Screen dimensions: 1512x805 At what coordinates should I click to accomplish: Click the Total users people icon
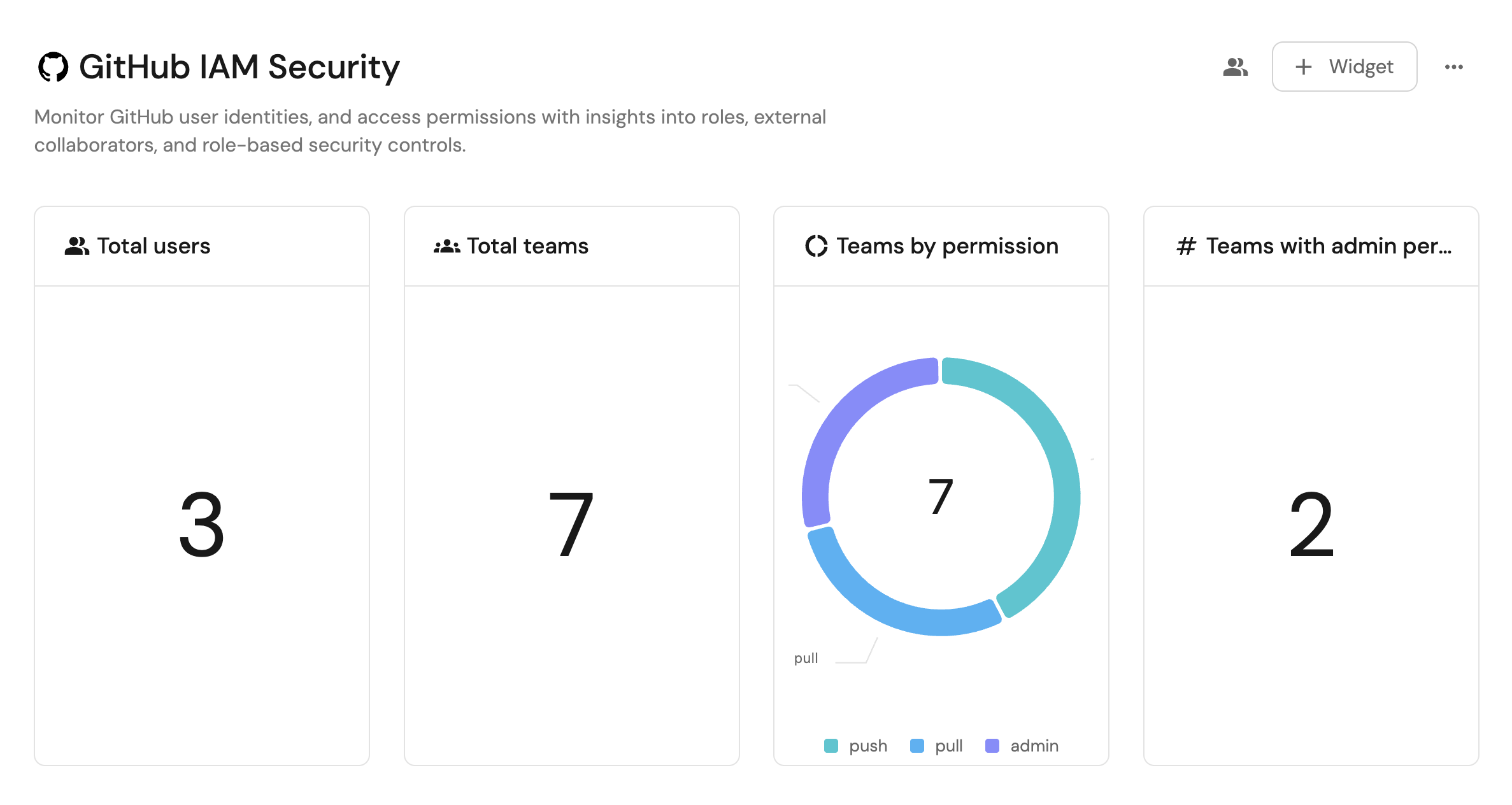click(x=76, y=246)
